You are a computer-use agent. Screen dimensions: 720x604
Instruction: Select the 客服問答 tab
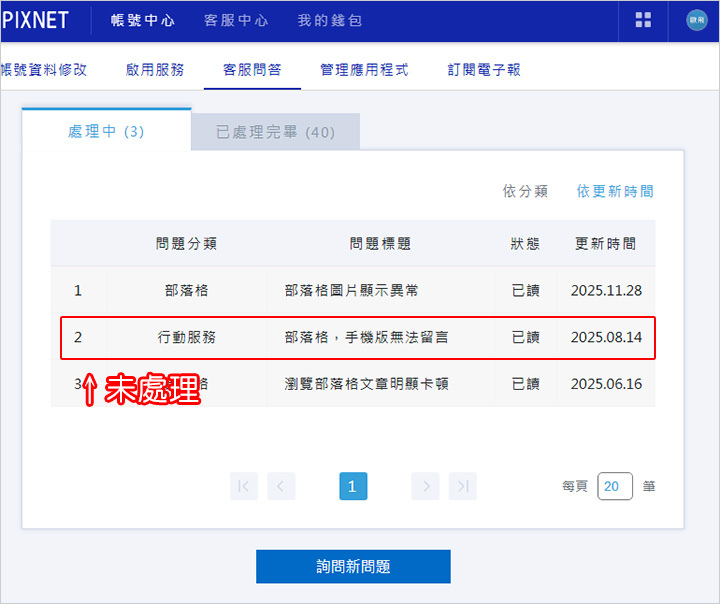point(252,70)
